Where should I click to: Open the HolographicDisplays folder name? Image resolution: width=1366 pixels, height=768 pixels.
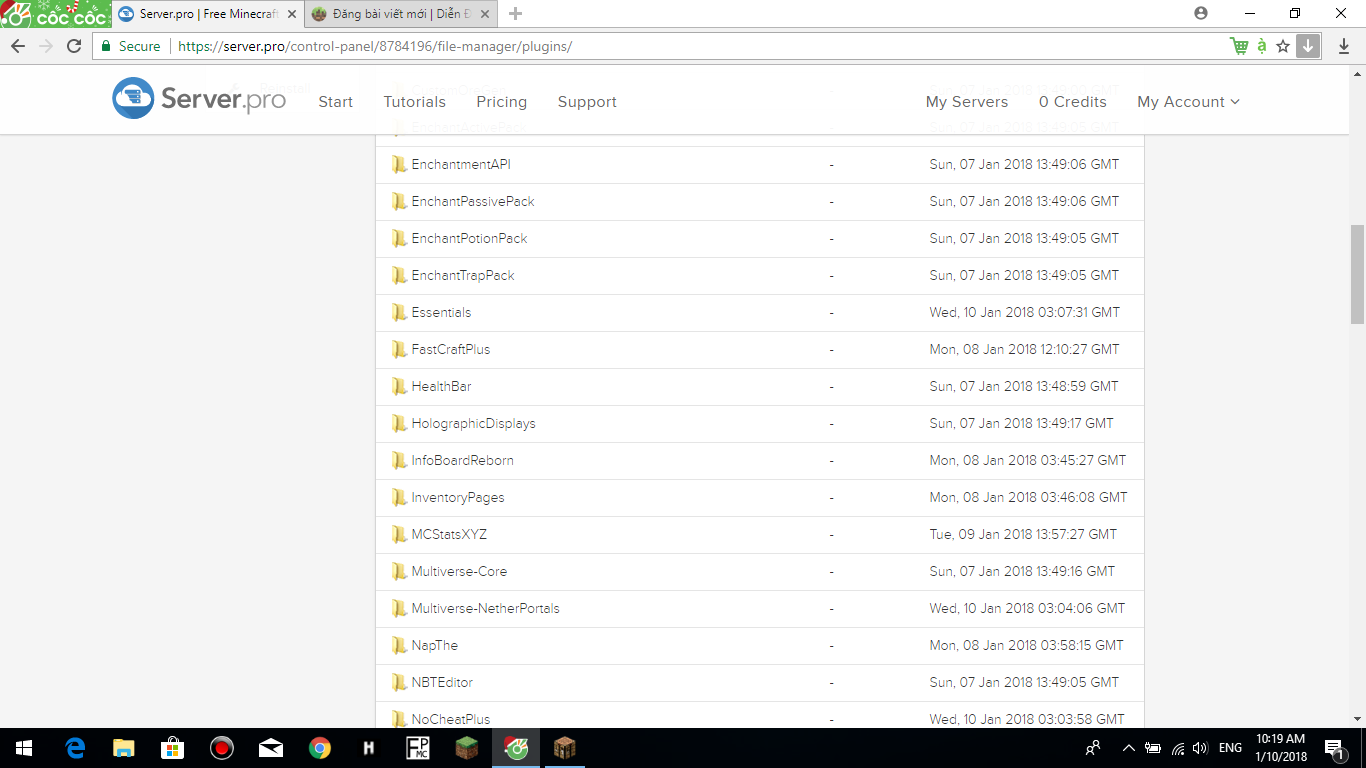pos(474,423)
